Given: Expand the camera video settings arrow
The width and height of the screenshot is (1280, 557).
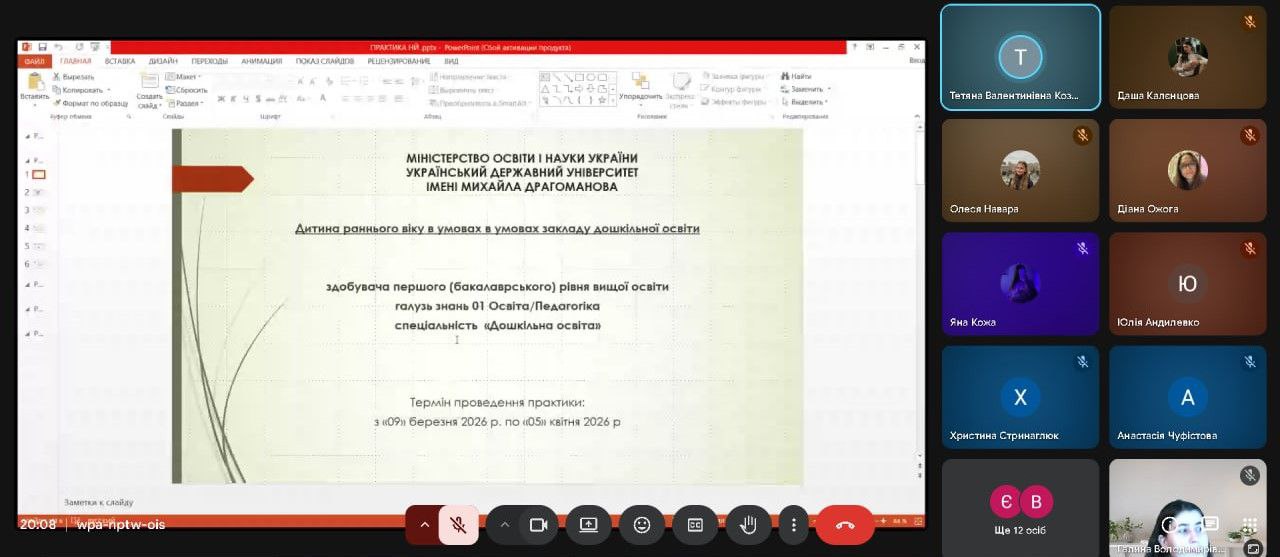Looking at the screenshot, I should [x=505, y=525].
